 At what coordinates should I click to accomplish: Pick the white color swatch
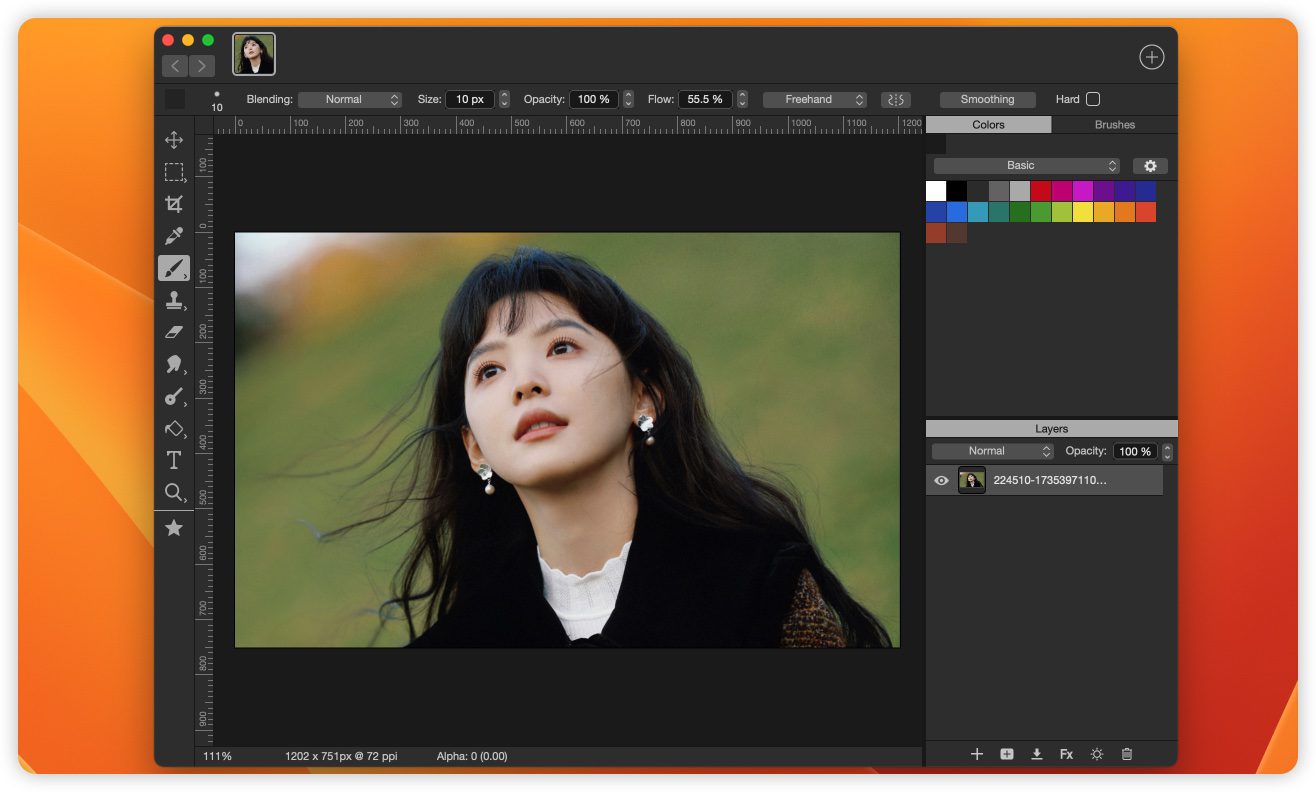click(x=936, y=191)
